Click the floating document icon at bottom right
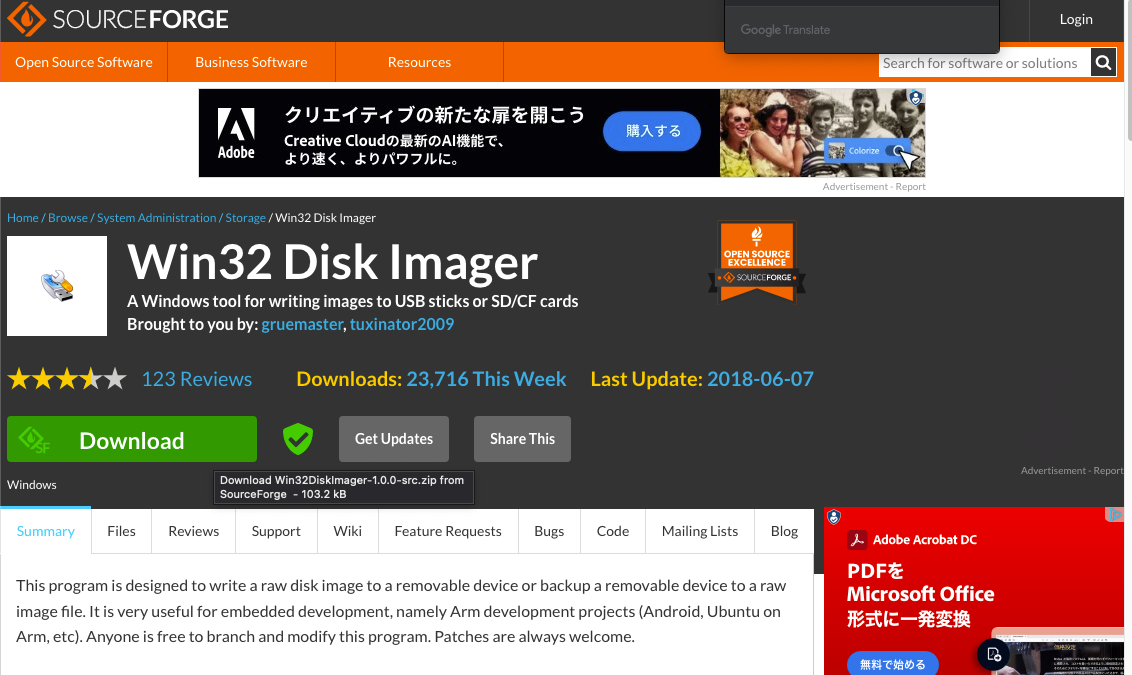1132x675 pixels. pos(993,654)
